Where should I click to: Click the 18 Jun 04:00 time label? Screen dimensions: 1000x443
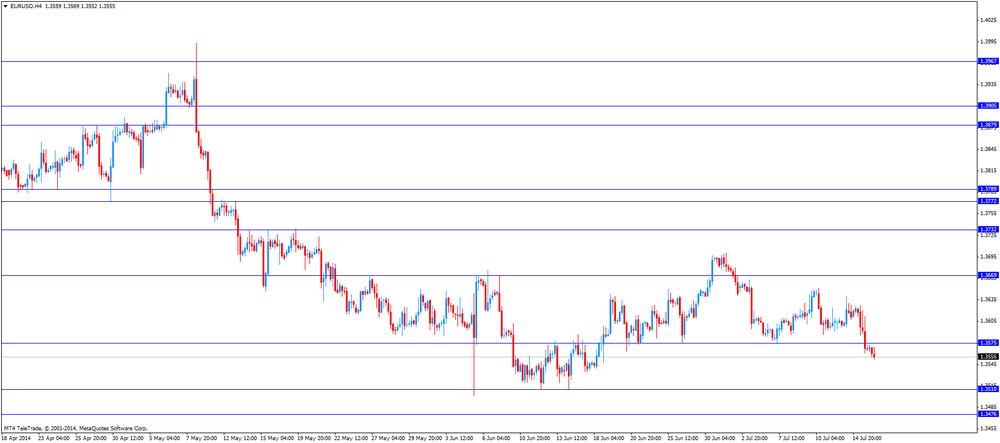[x=608, y=439]
